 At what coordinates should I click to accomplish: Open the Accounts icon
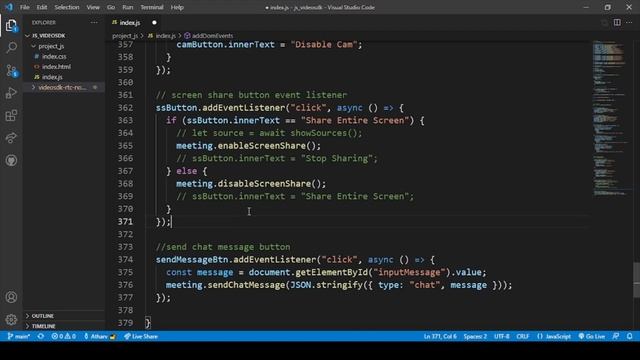(11, 297)
